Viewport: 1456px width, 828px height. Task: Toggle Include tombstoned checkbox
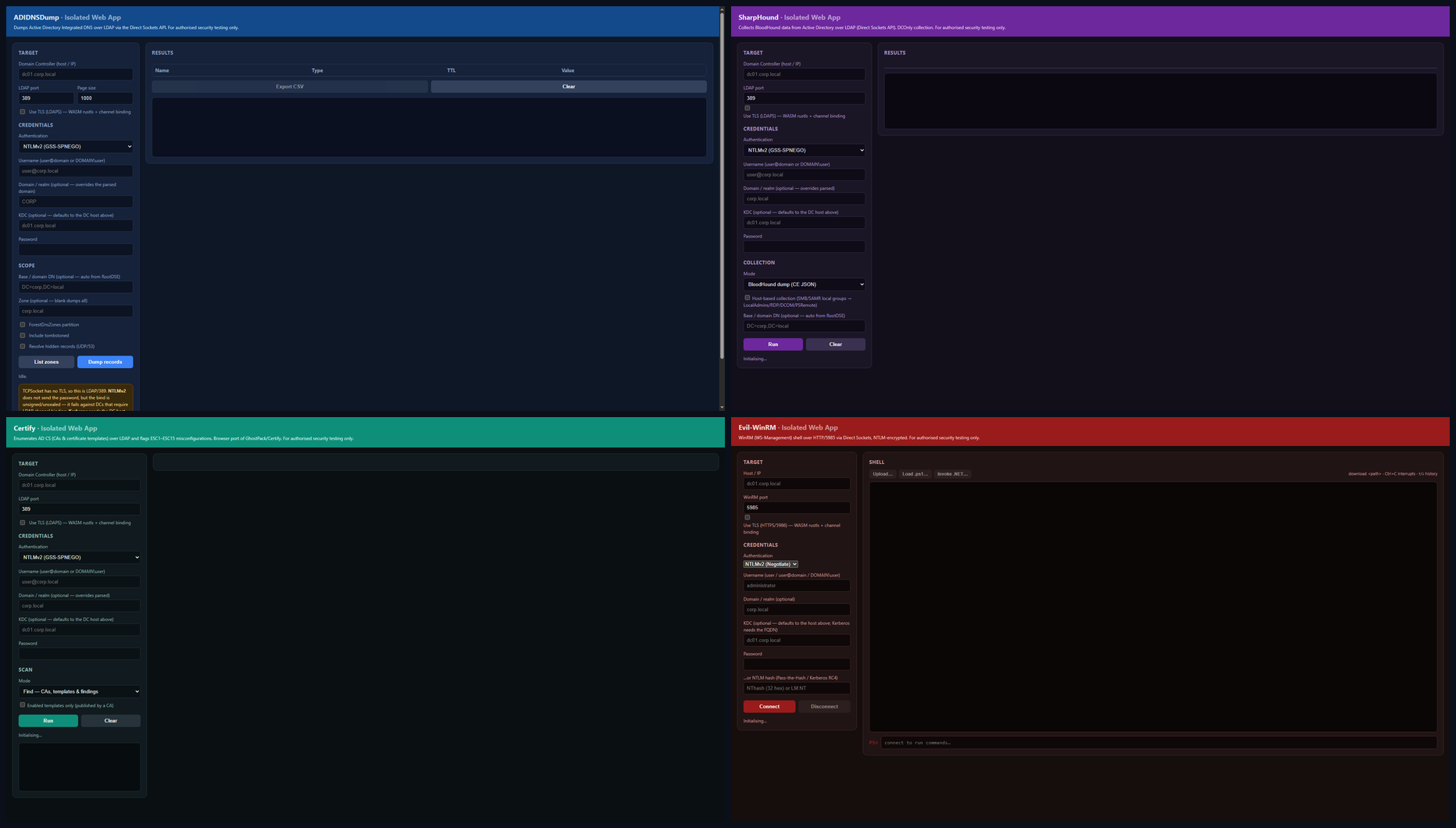(23, 335)
